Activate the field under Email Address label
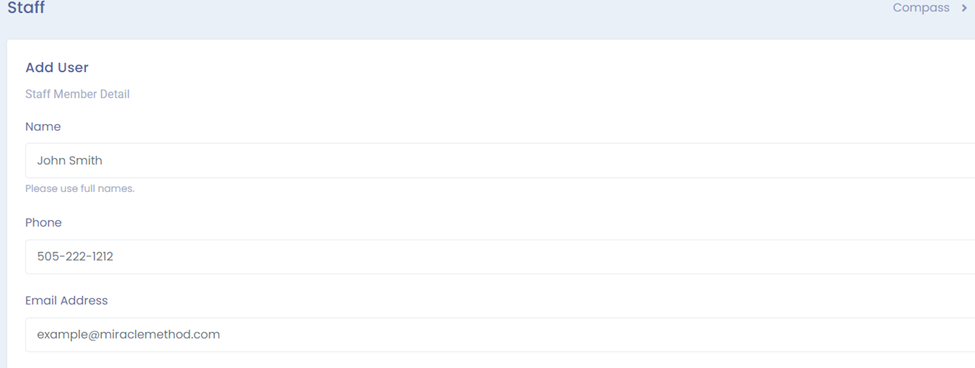975x368 pixels. click(x=500, y=334)
